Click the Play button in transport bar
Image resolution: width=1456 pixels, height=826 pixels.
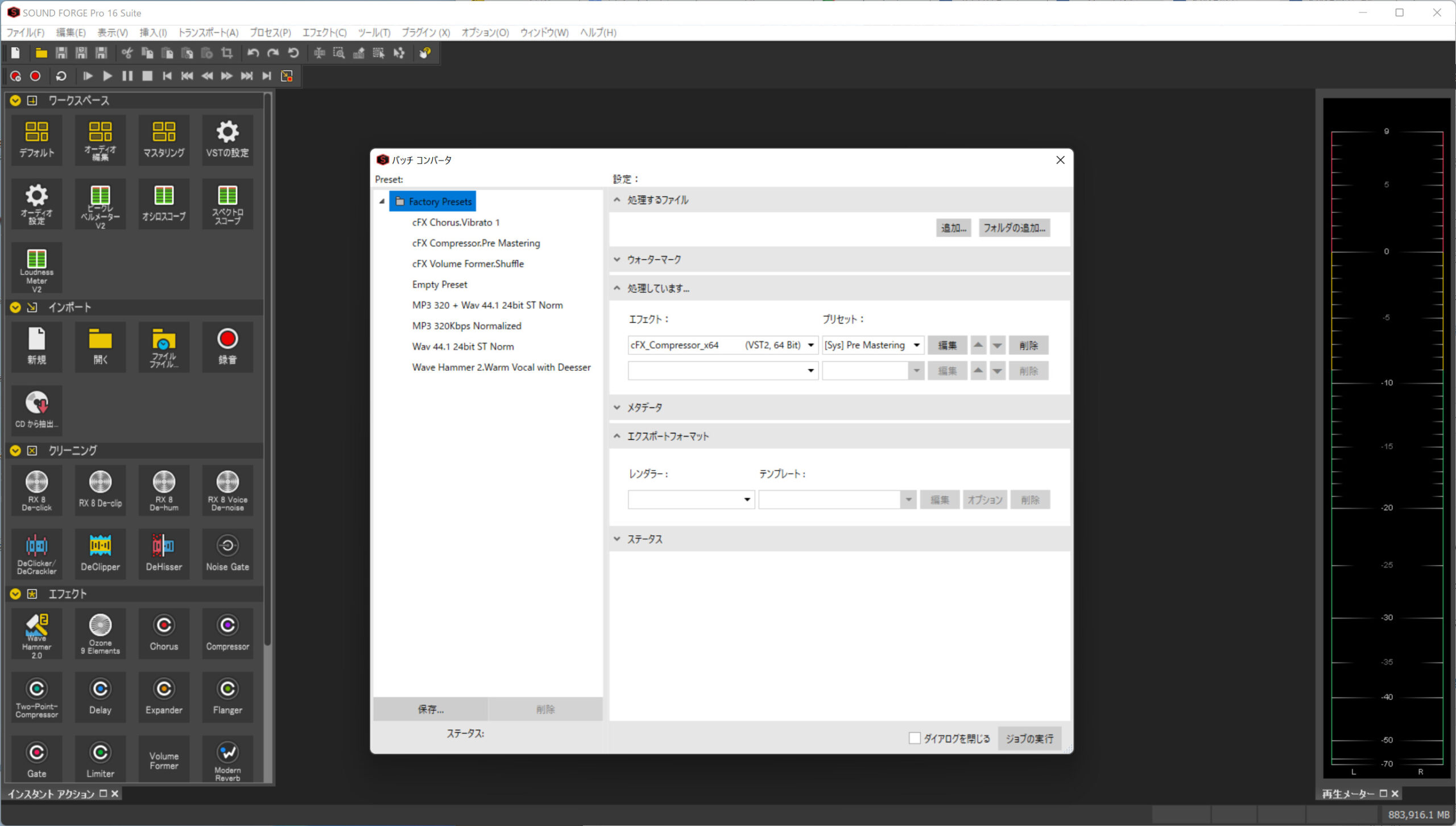[x=107, y=76]
